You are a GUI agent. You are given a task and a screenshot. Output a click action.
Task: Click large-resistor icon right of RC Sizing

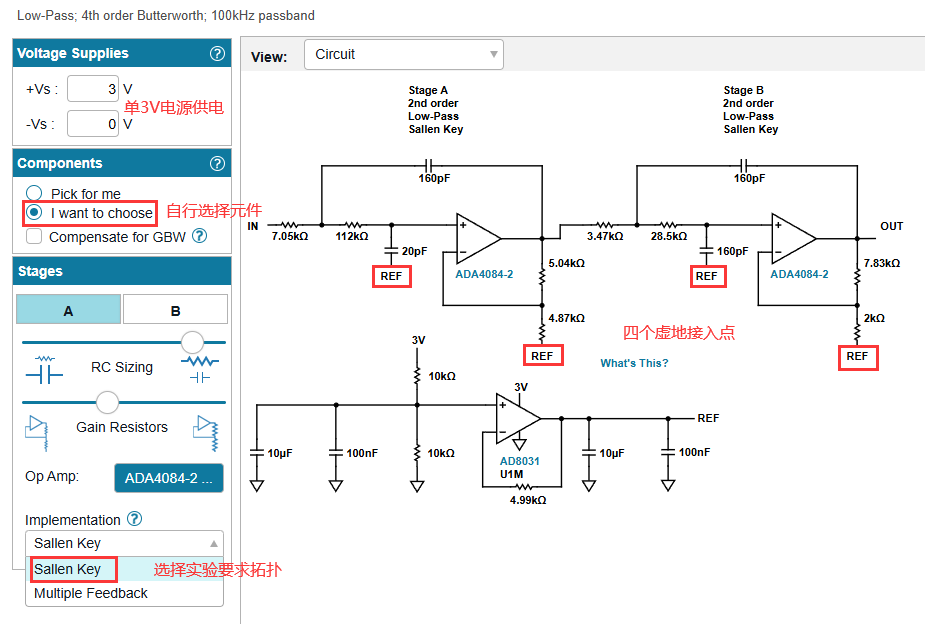click(200, 367)
